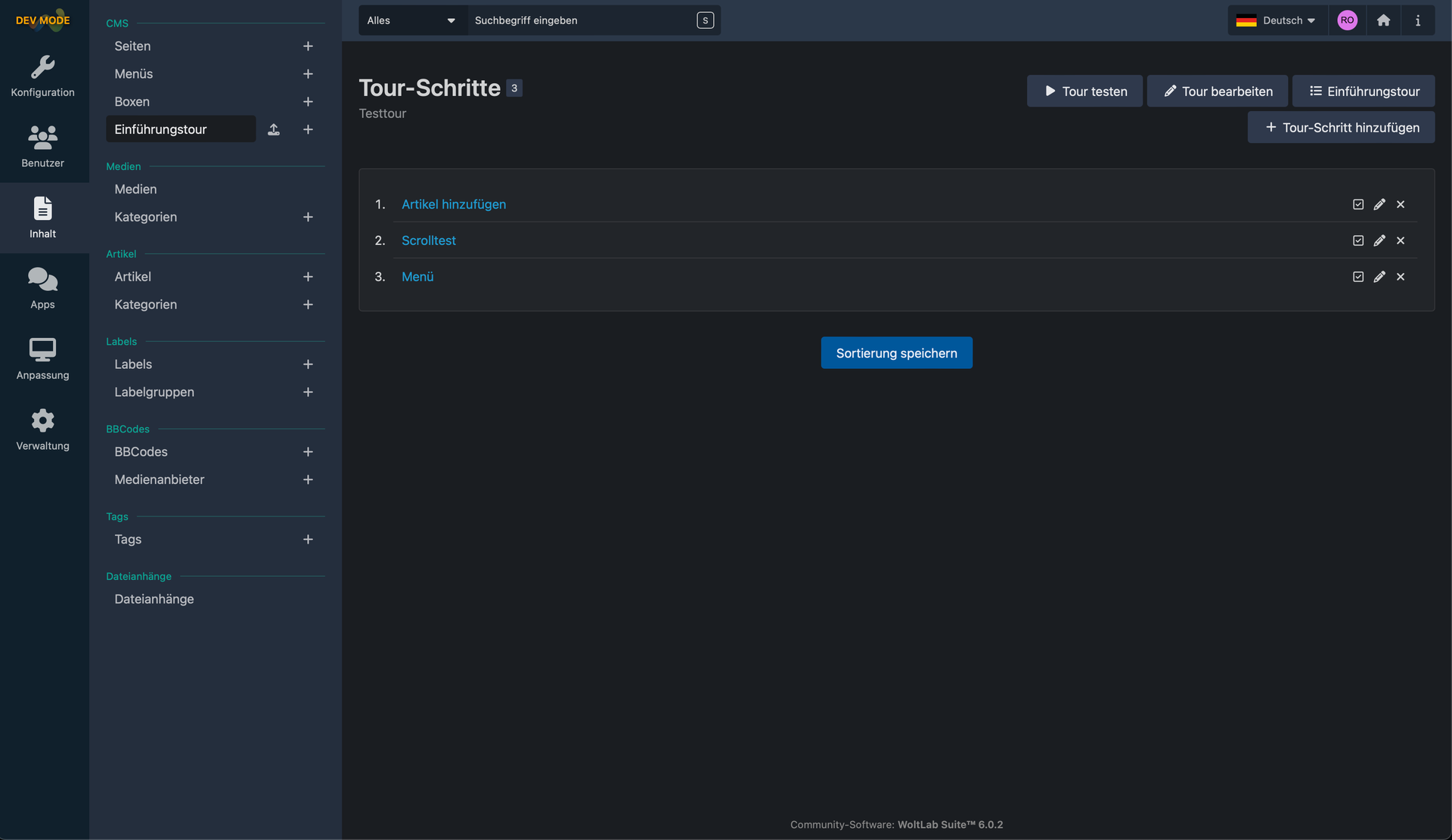Open the Apps chat-bubbles section
1452x840 pixels.
click(43, 288)
